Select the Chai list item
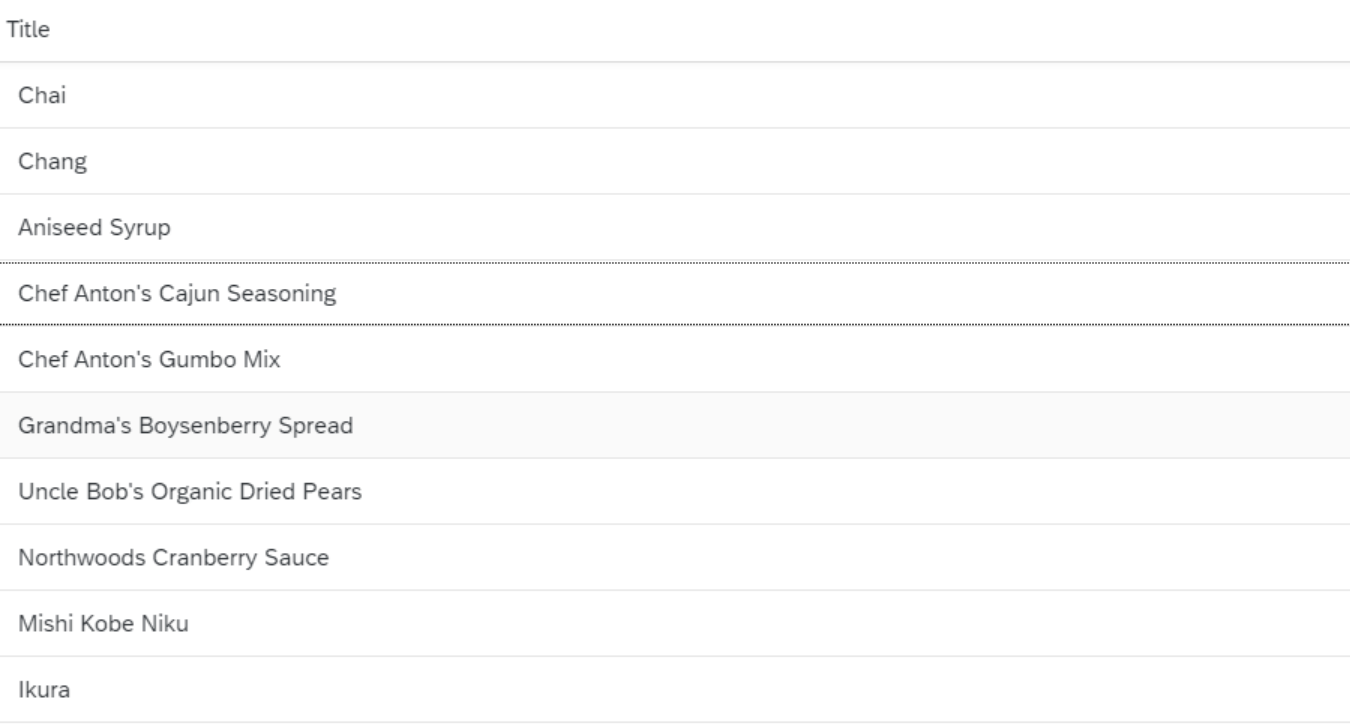The height and width of the screenshot is (724, 1350). (x=675, y=95)
